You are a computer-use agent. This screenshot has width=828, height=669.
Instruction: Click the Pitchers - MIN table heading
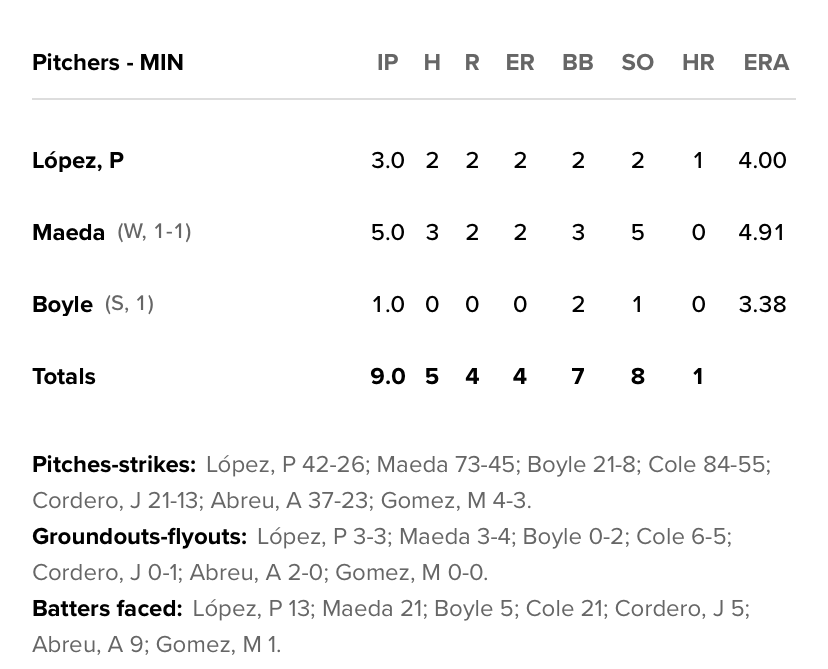[108, 63]
